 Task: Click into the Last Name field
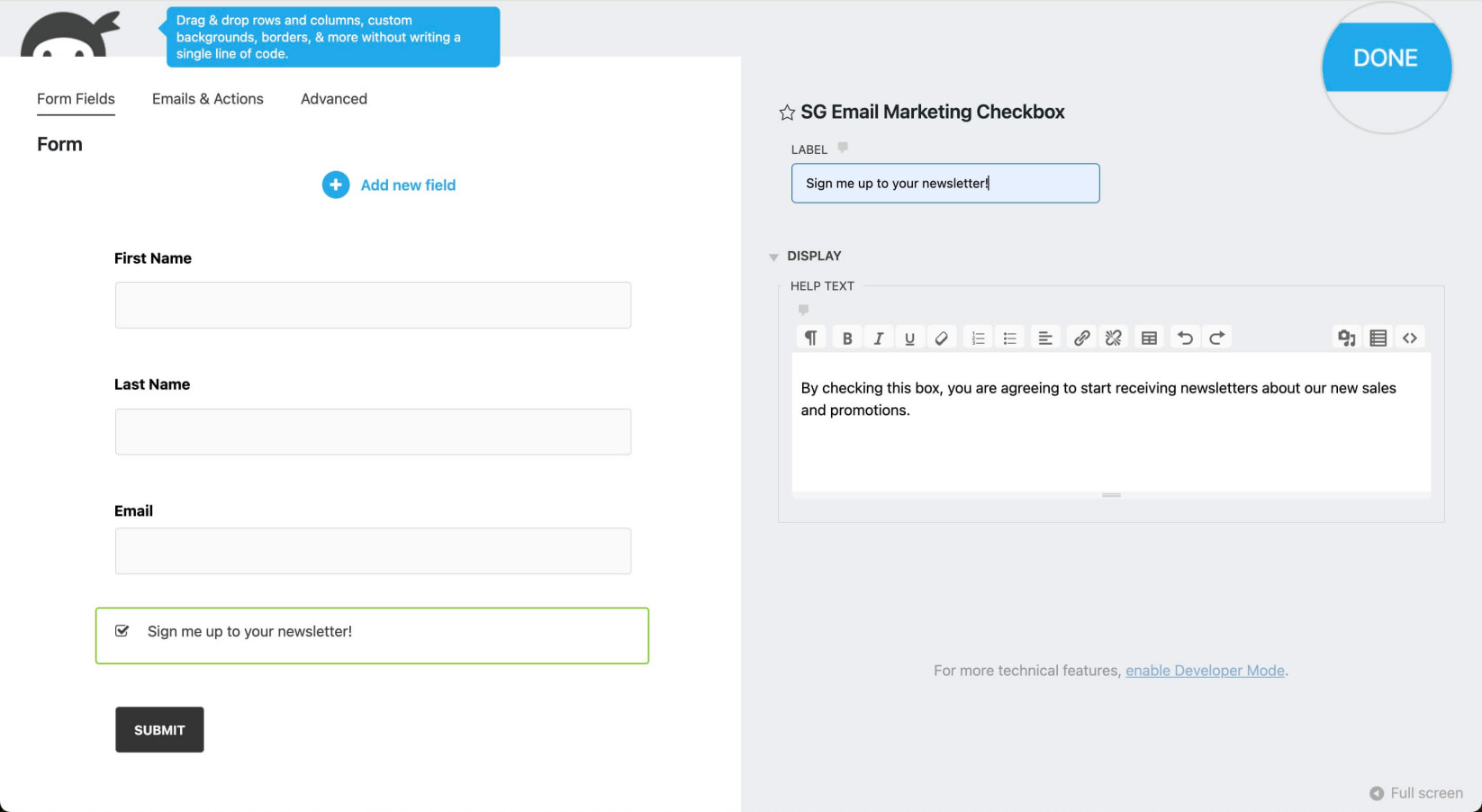point(373,432)
